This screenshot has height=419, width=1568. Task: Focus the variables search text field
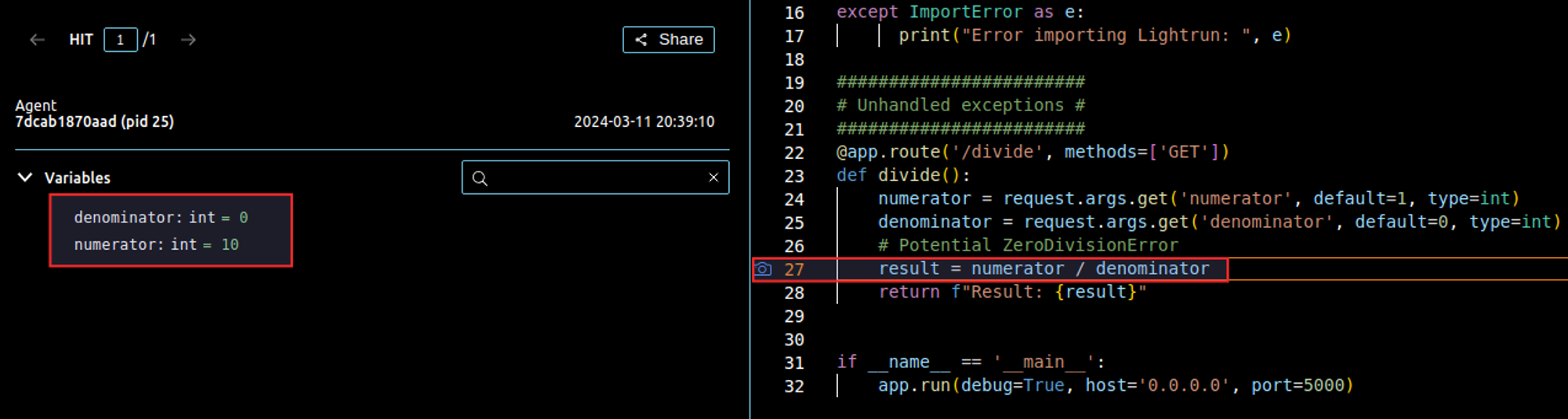pyautogui.click(x=596, y=178)
